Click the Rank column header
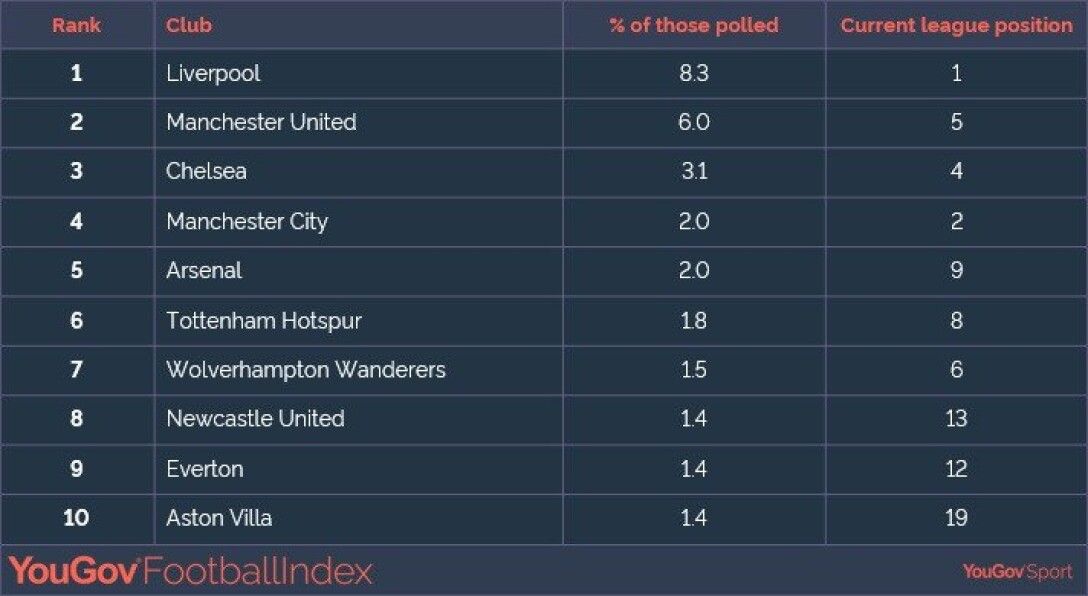 click(x=76, y=26)
